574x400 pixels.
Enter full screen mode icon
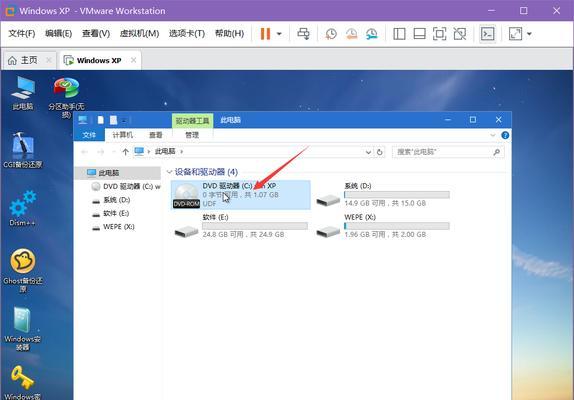tap(439, 34)
